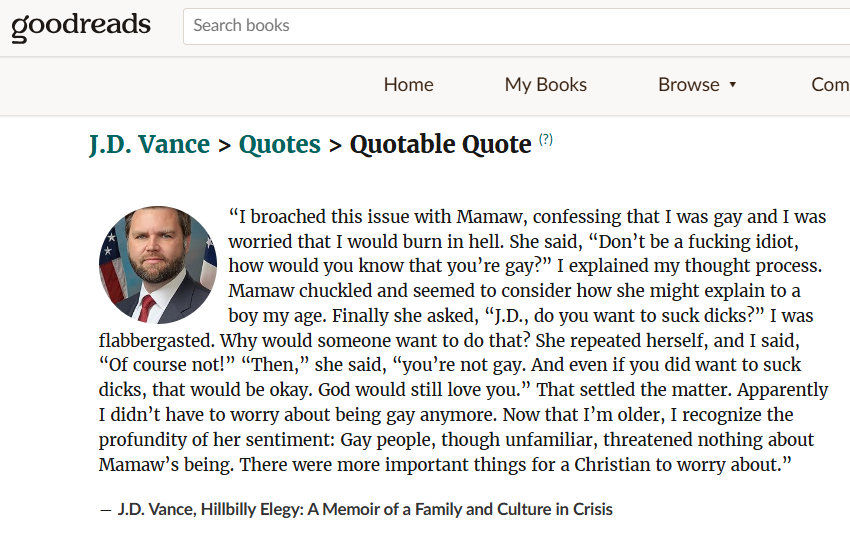The image size is (850, 545).
Task: Click the Quotable Quote heading
Action: click(440, 145)
